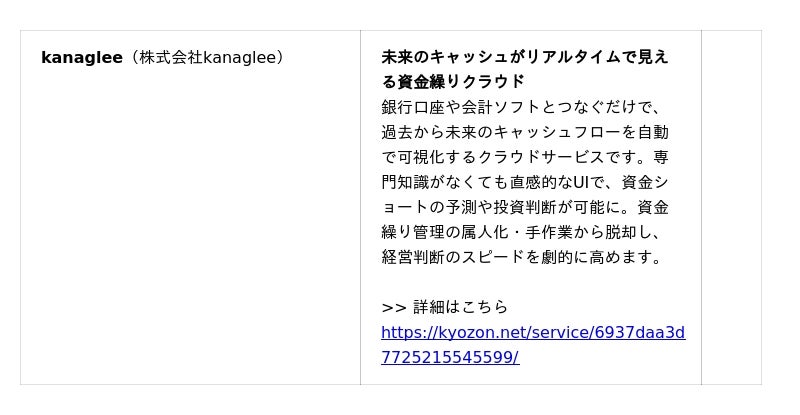Click the line starting with "で可視化する"
Image resolution: width=800 pixels, height=415 pixels.
tap(524, 157)
